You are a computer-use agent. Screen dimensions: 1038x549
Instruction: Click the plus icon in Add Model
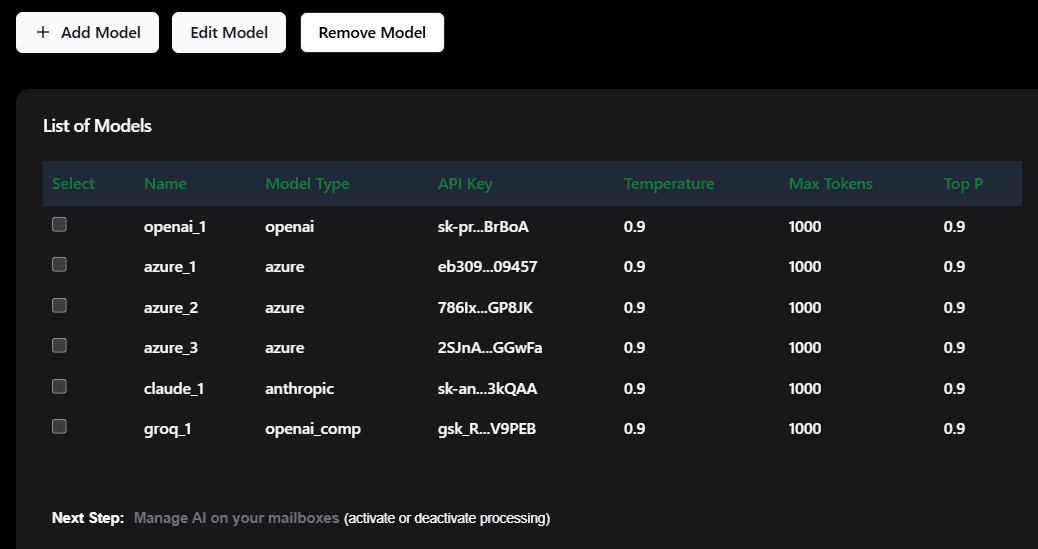point(43,32)
